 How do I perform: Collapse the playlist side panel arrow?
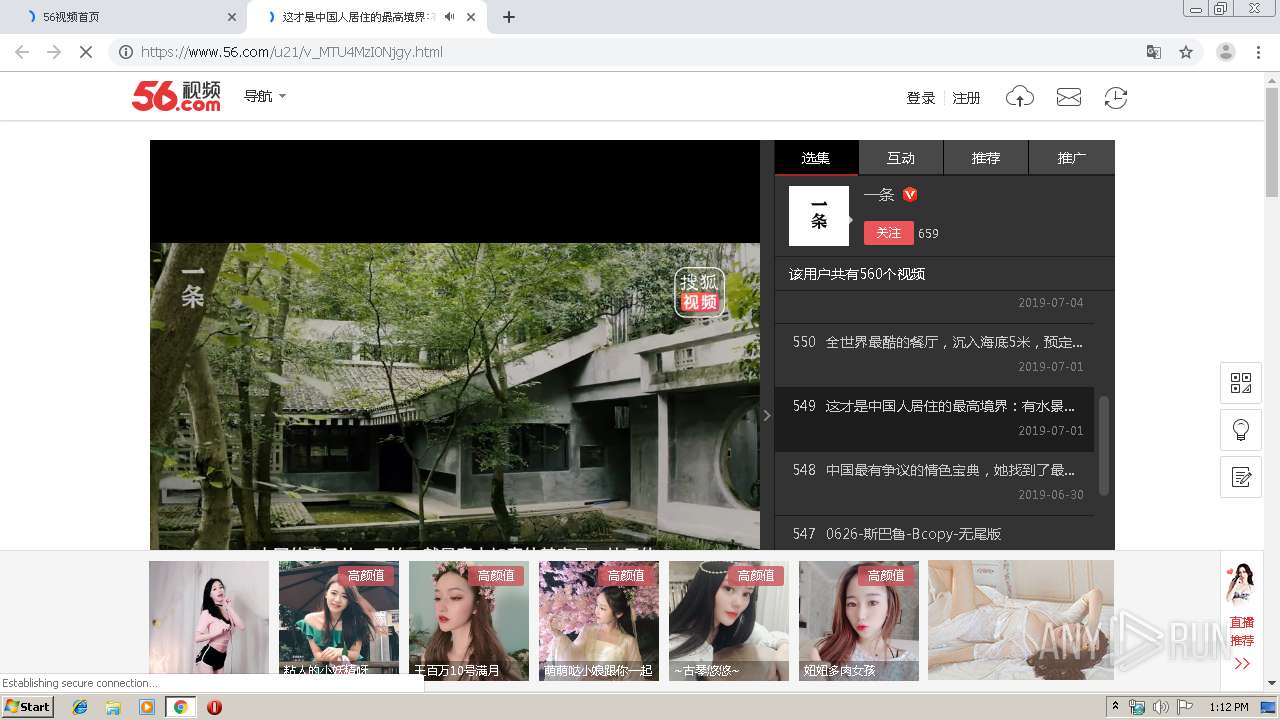pos(767,415)
